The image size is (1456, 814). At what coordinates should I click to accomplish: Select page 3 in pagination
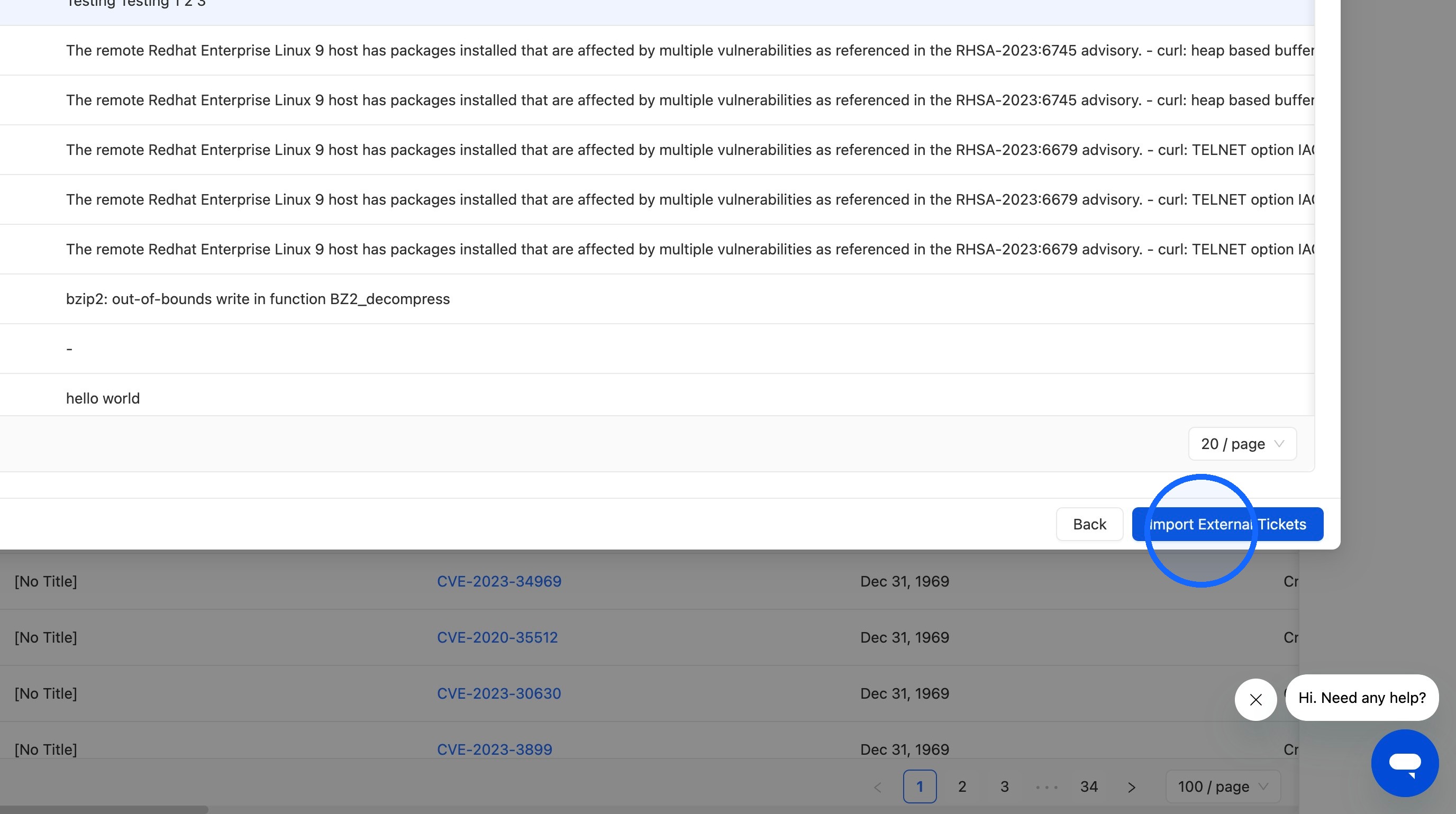tap(1004, 786)
